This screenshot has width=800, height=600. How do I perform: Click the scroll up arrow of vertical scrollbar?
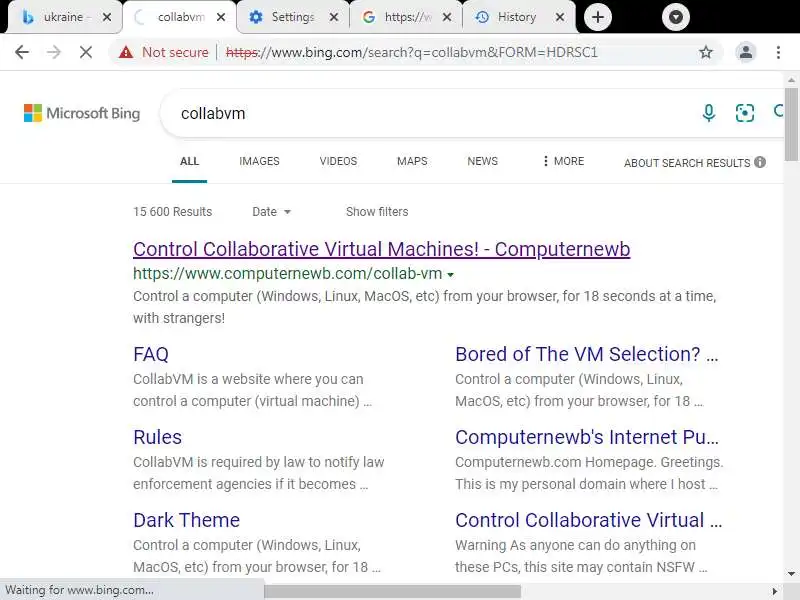pyautogui.click(x=791, y=80)
